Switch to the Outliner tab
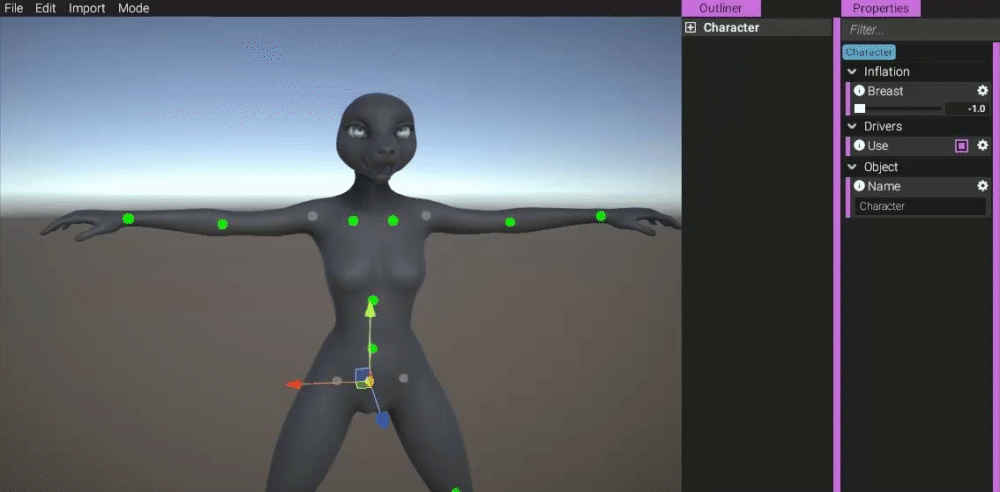The height and width of the screenshot is (492, 1000). click(721, 8)
